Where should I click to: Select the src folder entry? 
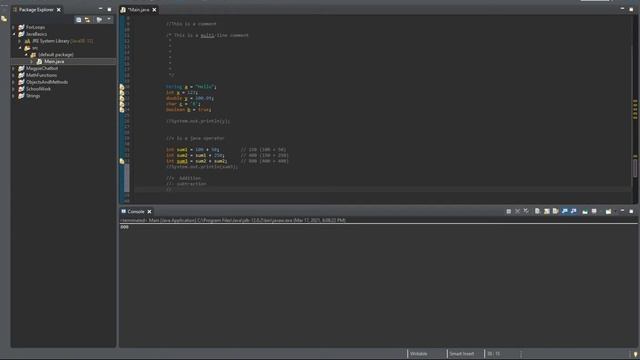35,48
